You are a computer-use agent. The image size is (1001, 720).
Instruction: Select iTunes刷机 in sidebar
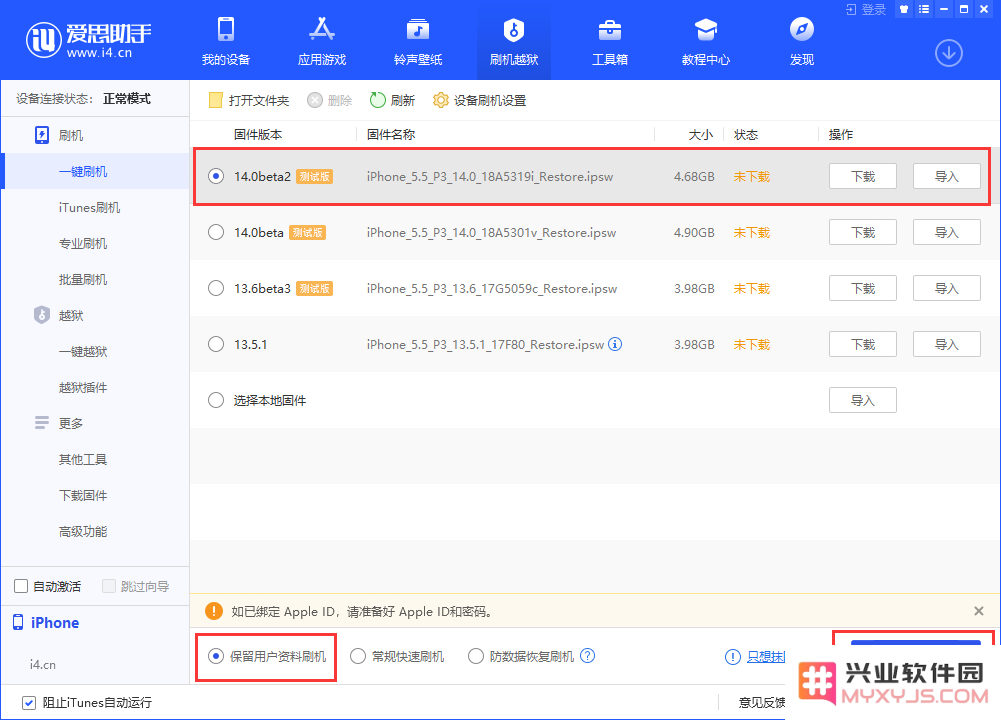(x=89, y=207)
